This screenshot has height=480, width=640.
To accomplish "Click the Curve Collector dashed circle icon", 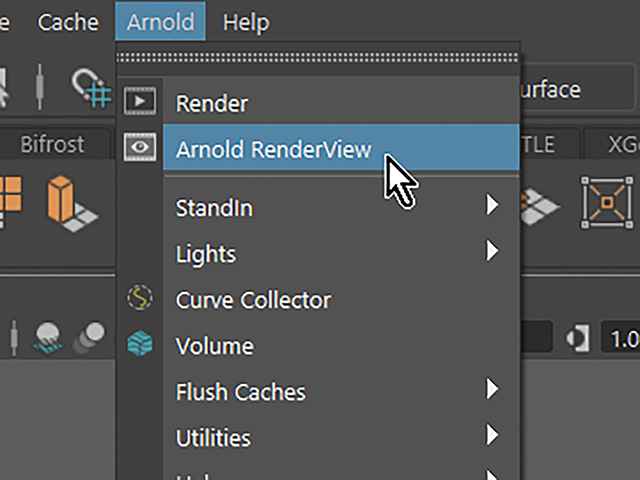I will coord(140,298).
